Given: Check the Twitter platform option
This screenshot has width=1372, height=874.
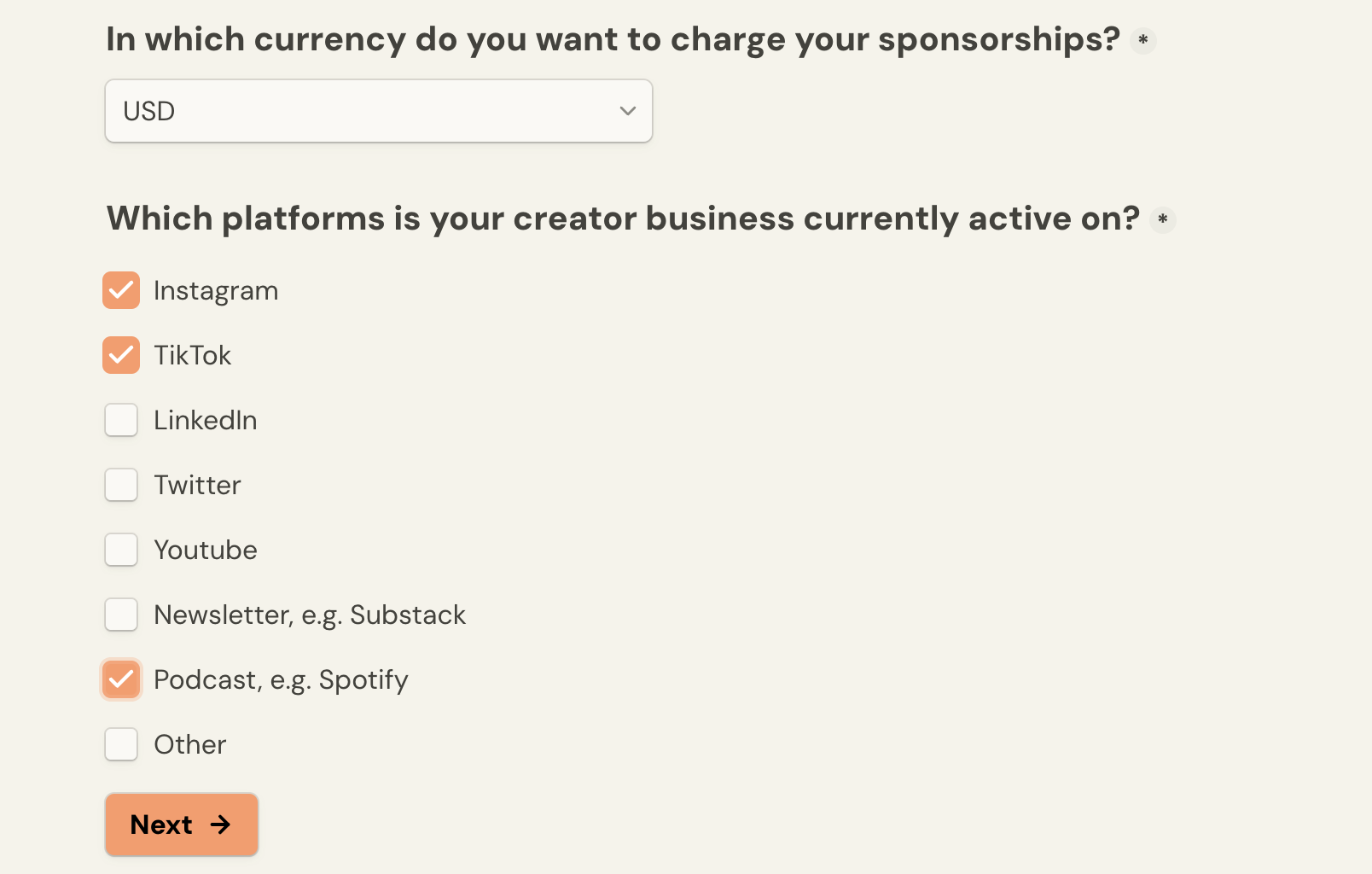Looking at the screenshot, I should click(121, 485).
